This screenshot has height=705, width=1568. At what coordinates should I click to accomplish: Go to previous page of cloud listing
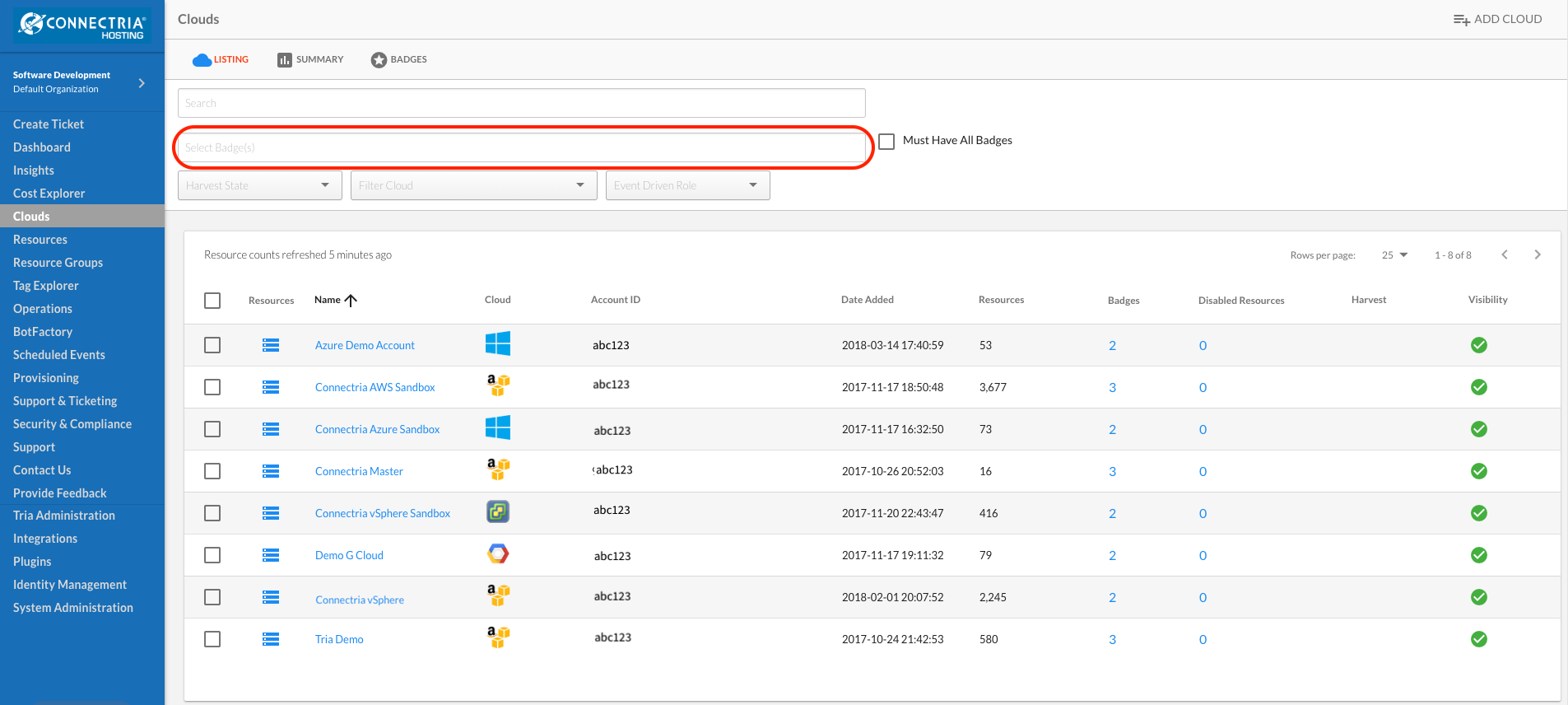tap(1505, 254)
